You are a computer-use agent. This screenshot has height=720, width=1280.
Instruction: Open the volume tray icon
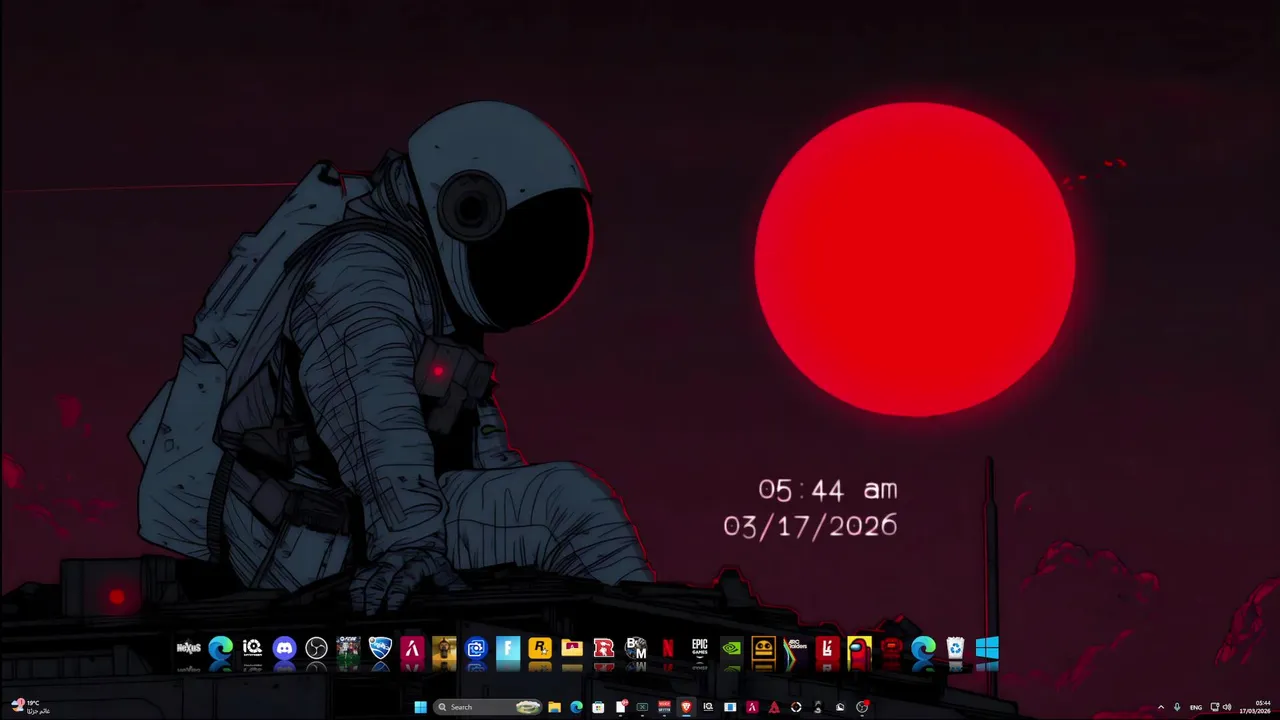coord(1227,707)
